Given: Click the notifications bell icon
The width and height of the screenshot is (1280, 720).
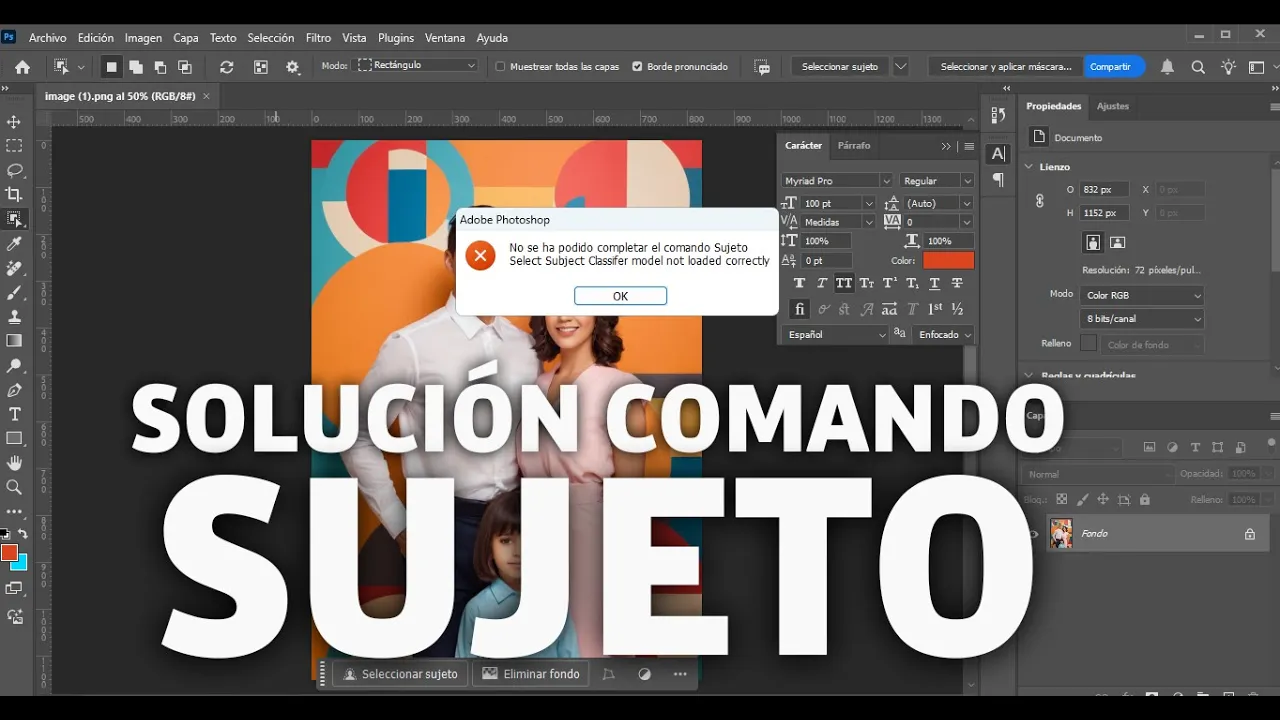Looking at the screenshot, I should coord(1167,67).
